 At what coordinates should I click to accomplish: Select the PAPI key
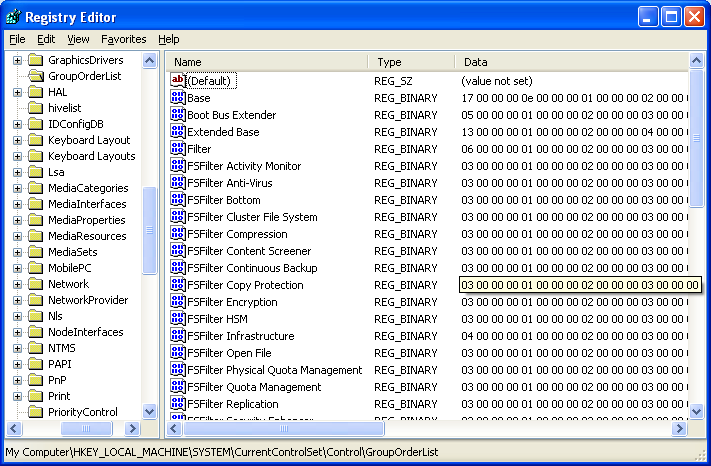click(59, 364)
